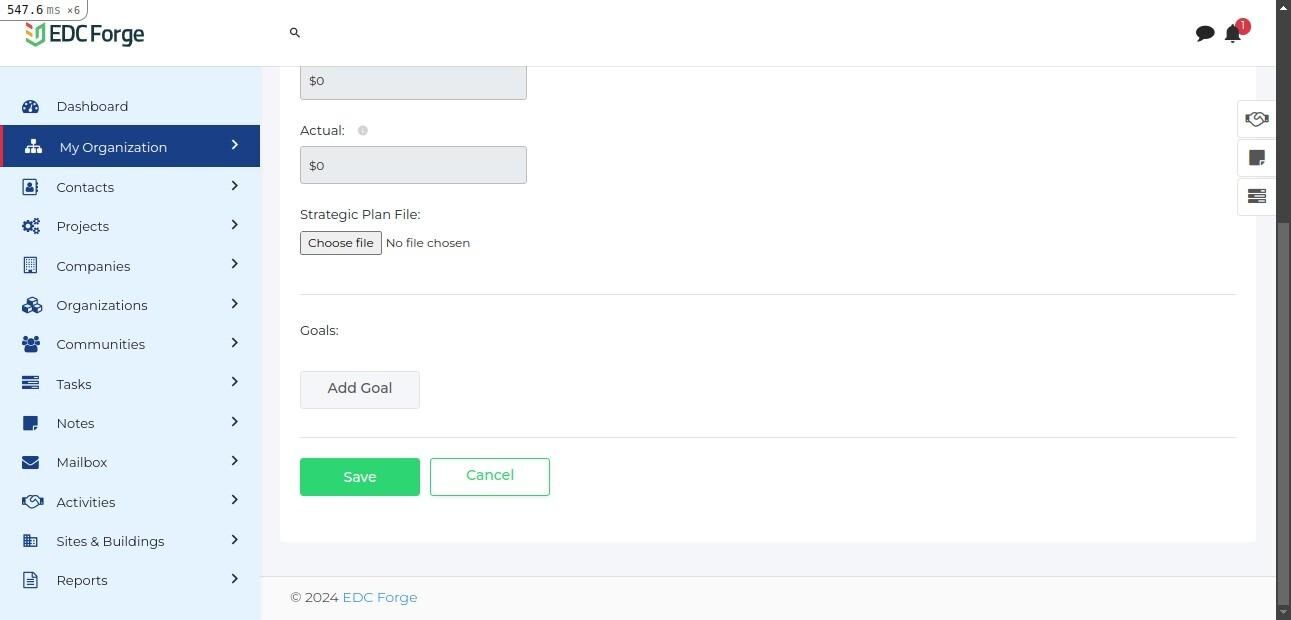Click the search magnifier icon
The image size is (1291, 620).
point(295,33)
